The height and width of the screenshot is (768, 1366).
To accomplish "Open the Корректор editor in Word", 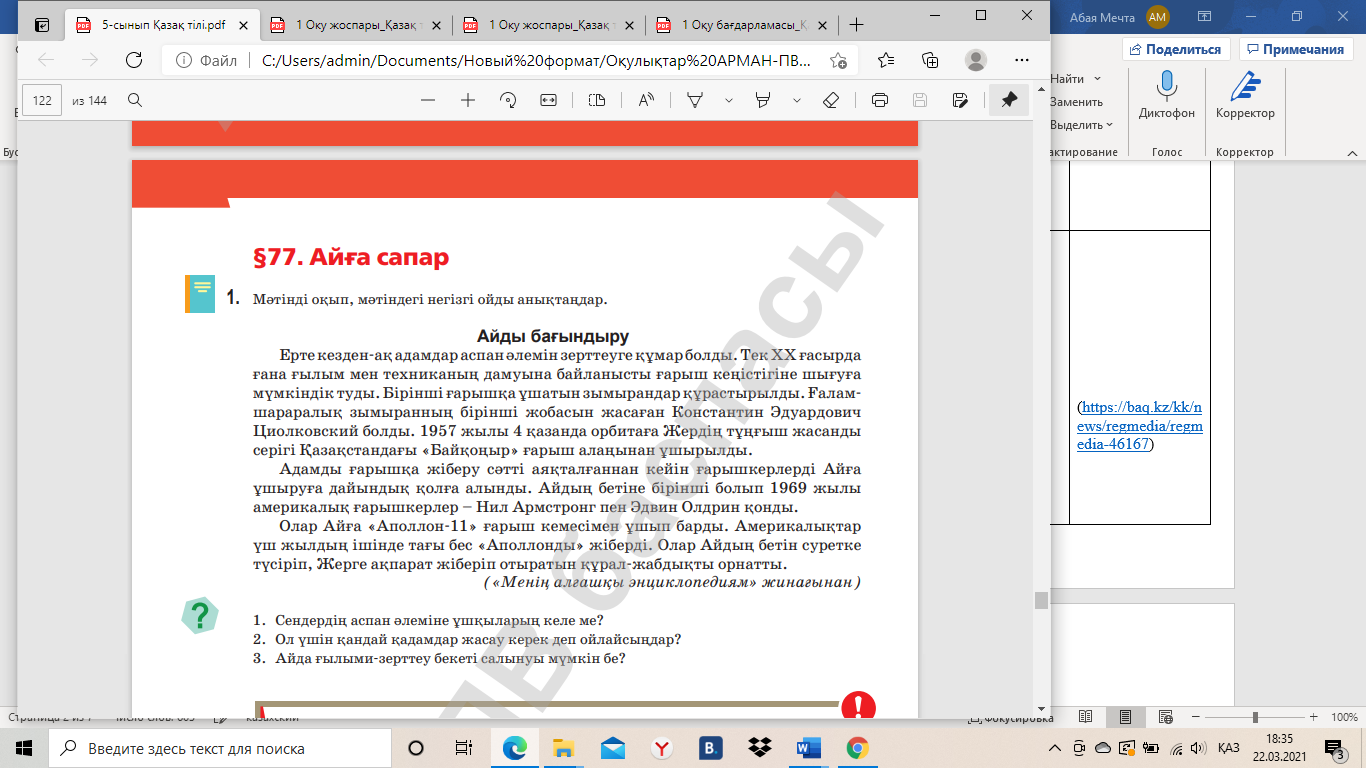I will [x=1245, y=94].
